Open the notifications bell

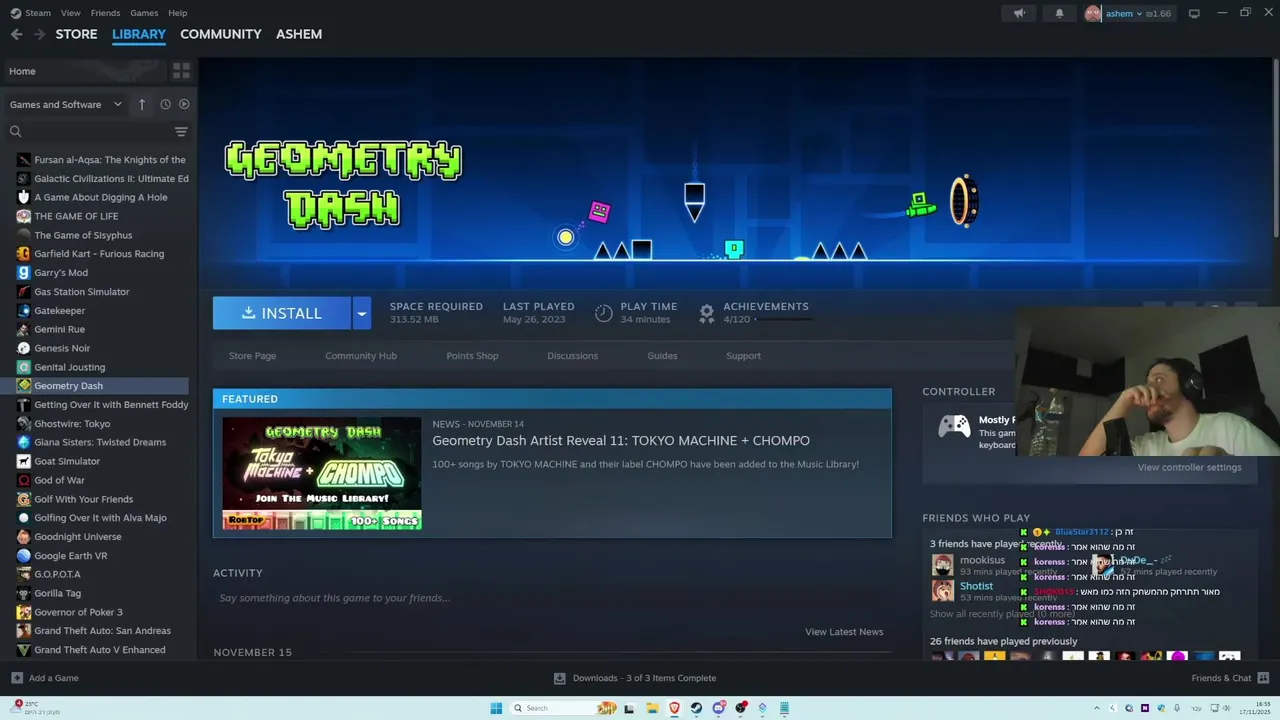coord(1059,13)
